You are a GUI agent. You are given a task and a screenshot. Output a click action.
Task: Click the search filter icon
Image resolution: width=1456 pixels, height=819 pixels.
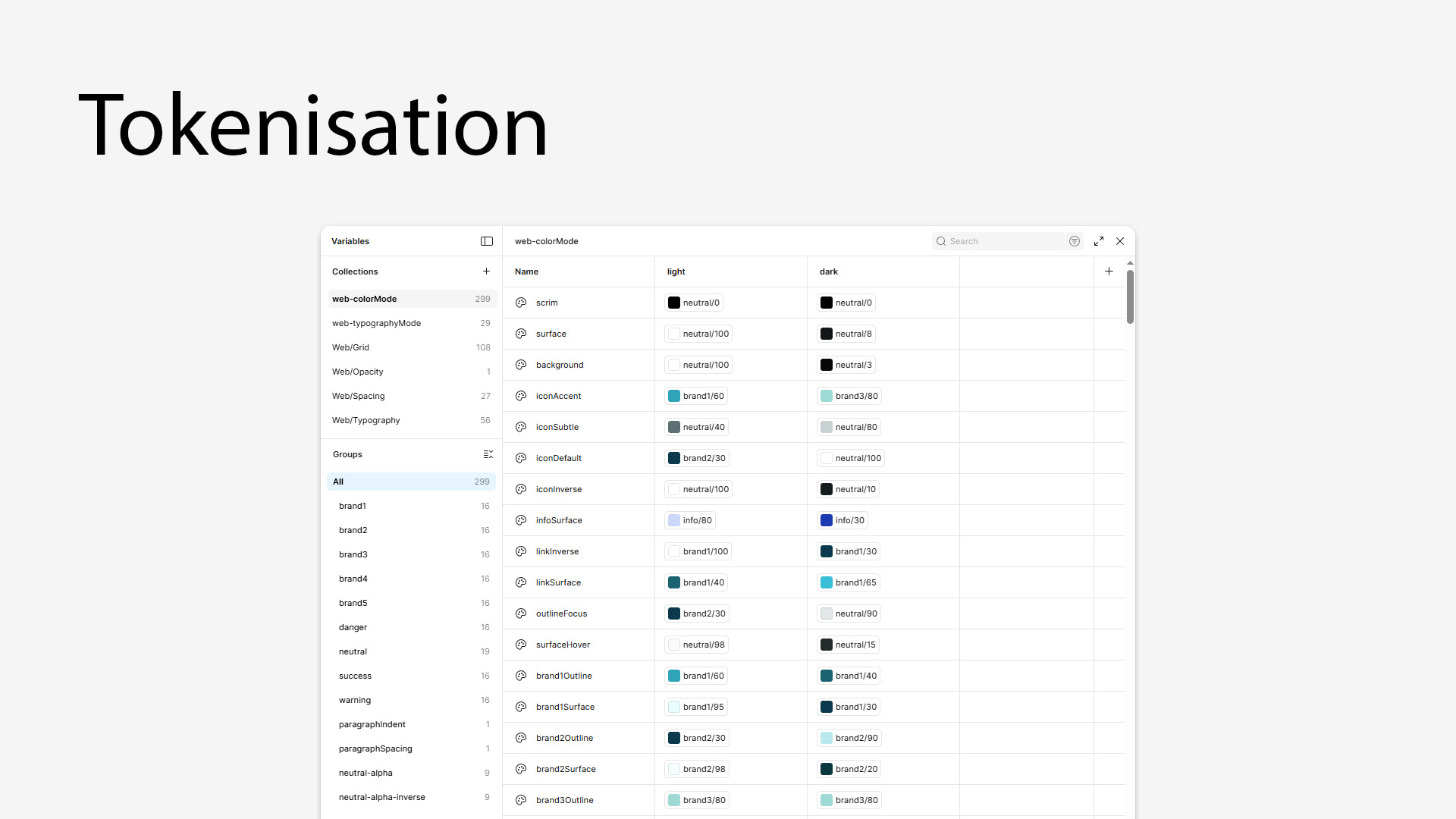pyautogui.click(x=1075, y=241)
